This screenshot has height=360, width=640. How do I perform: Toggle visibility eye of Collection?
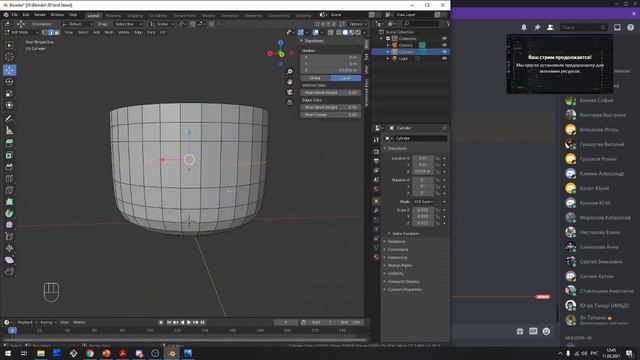click(444, 38)
